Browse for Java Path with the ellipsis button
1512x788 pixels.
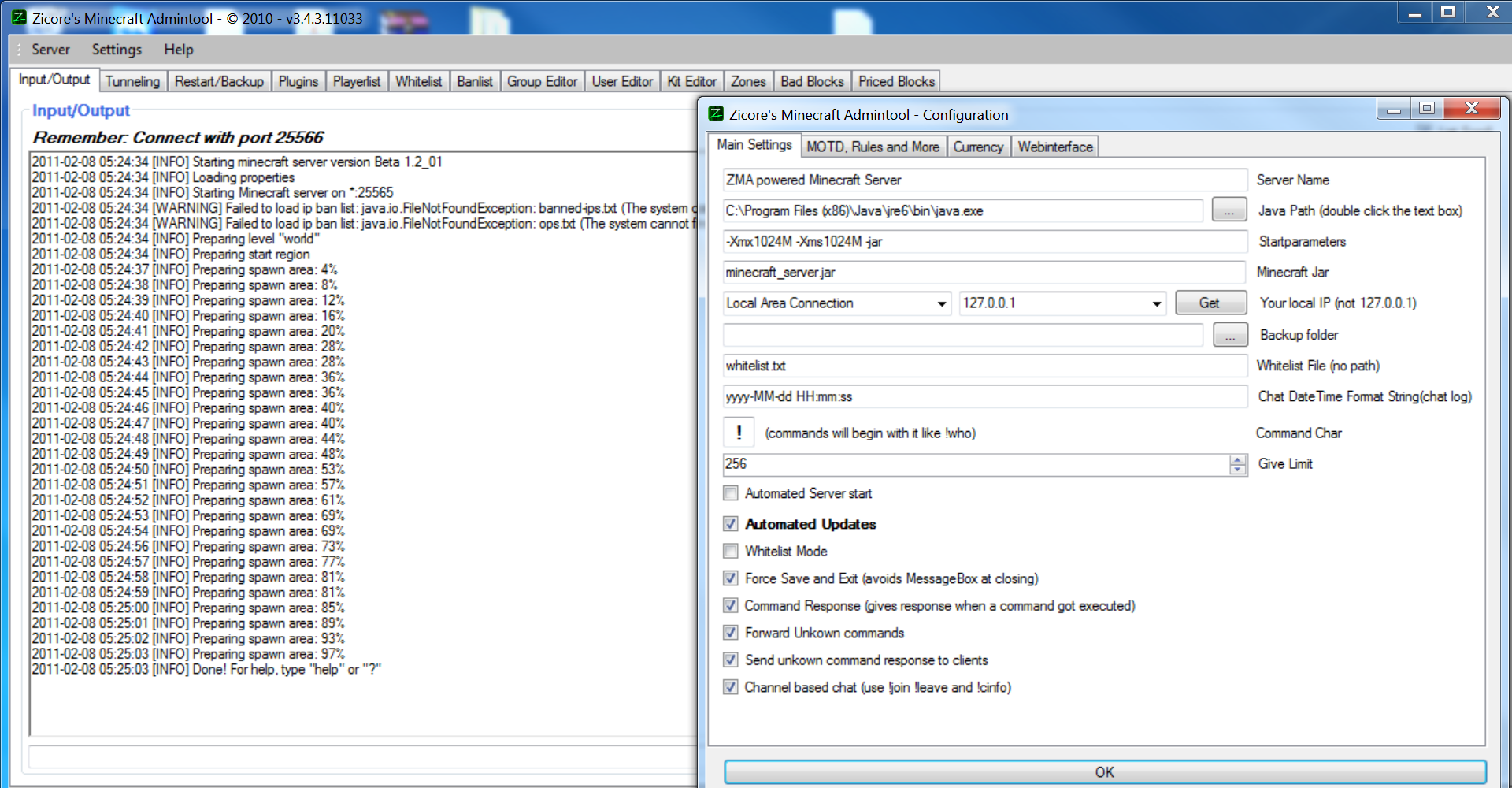(x=1228, y=210)
